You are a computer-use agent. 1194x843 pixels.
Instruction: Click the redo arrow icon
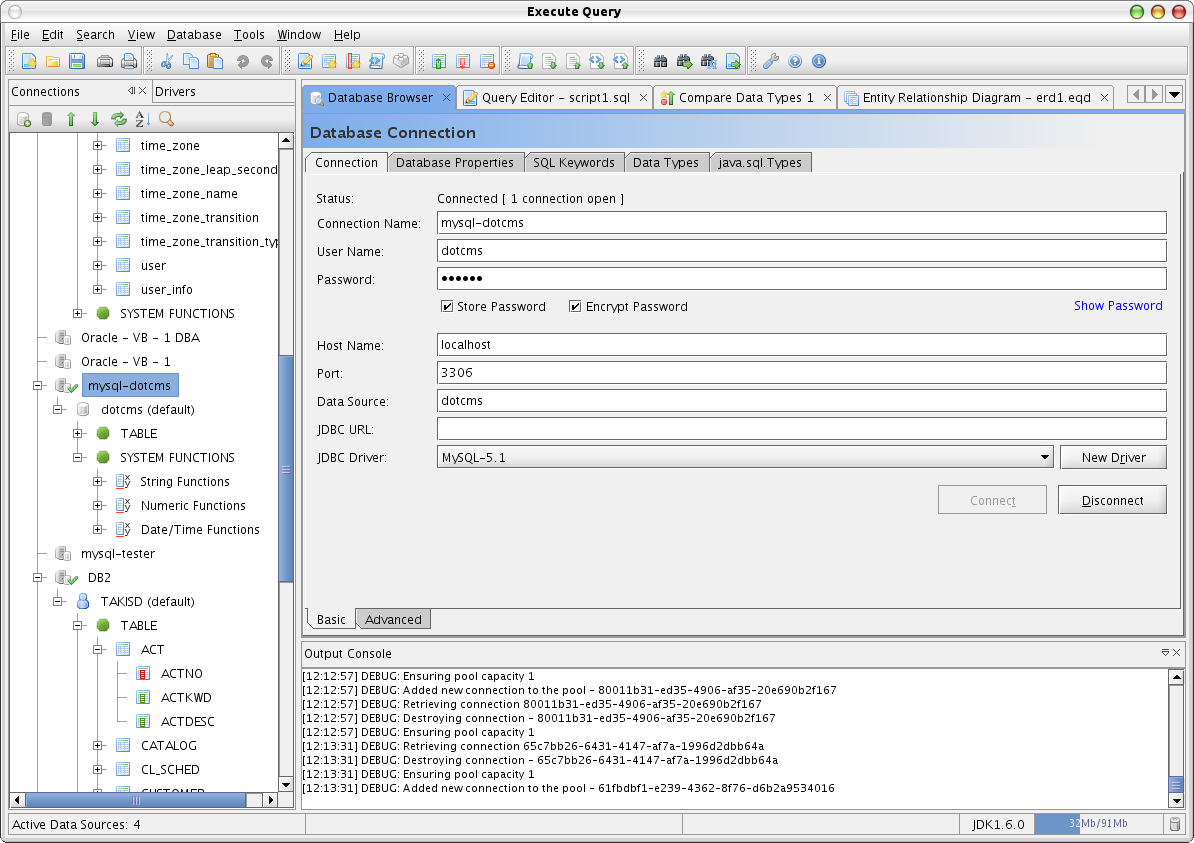tap(267, 62)
